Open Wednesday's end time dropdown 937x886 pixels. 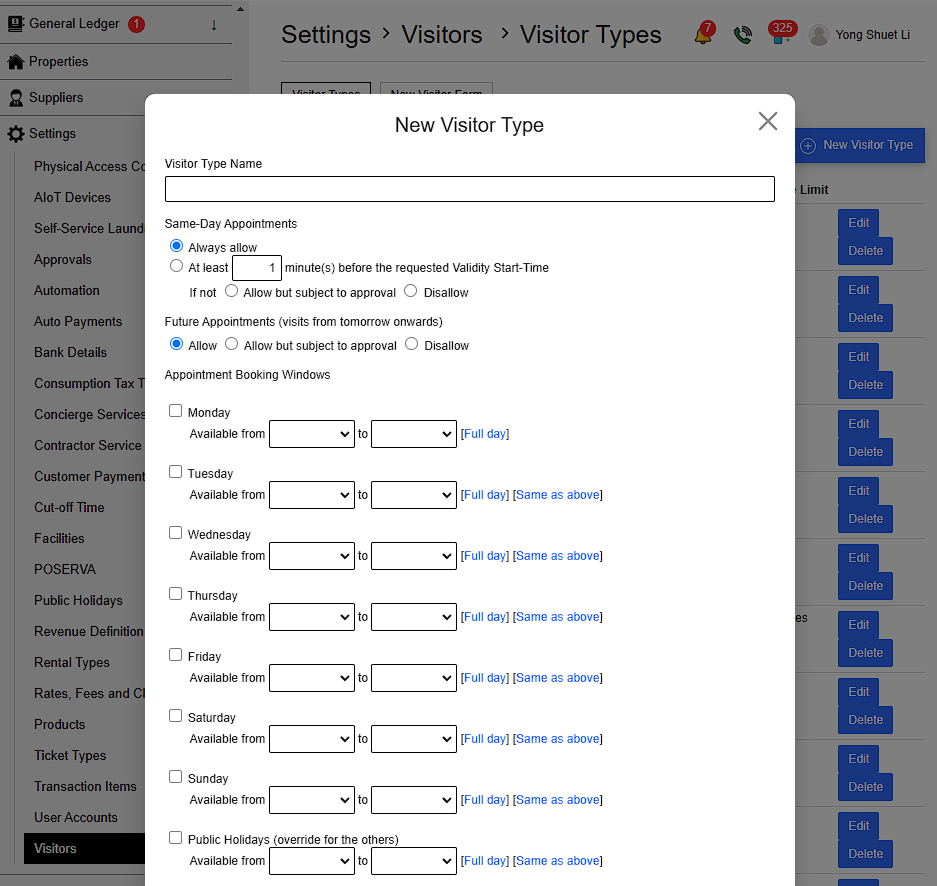click(413, 556)
